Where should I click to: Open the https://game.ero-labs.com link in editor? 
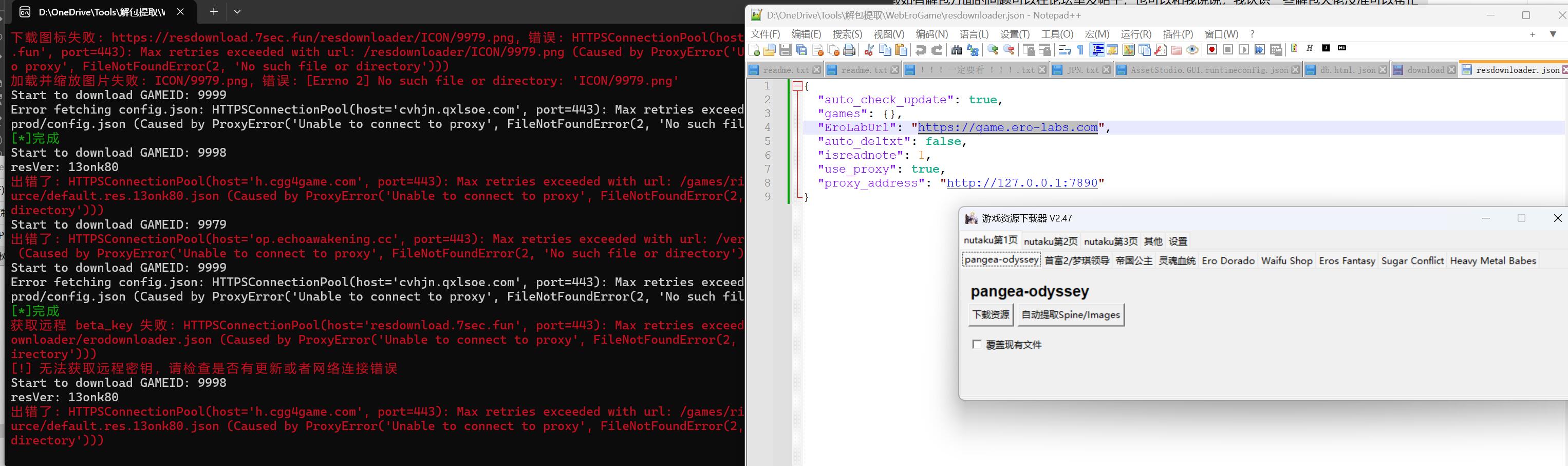(1007, 128)
